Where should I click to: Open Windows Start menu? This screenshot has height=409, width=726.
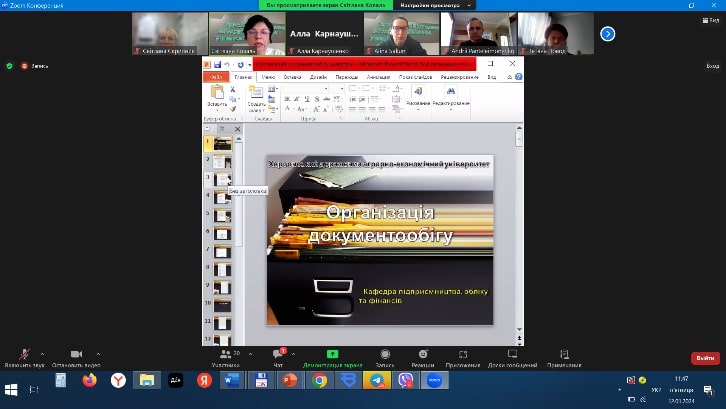[11, 390]
